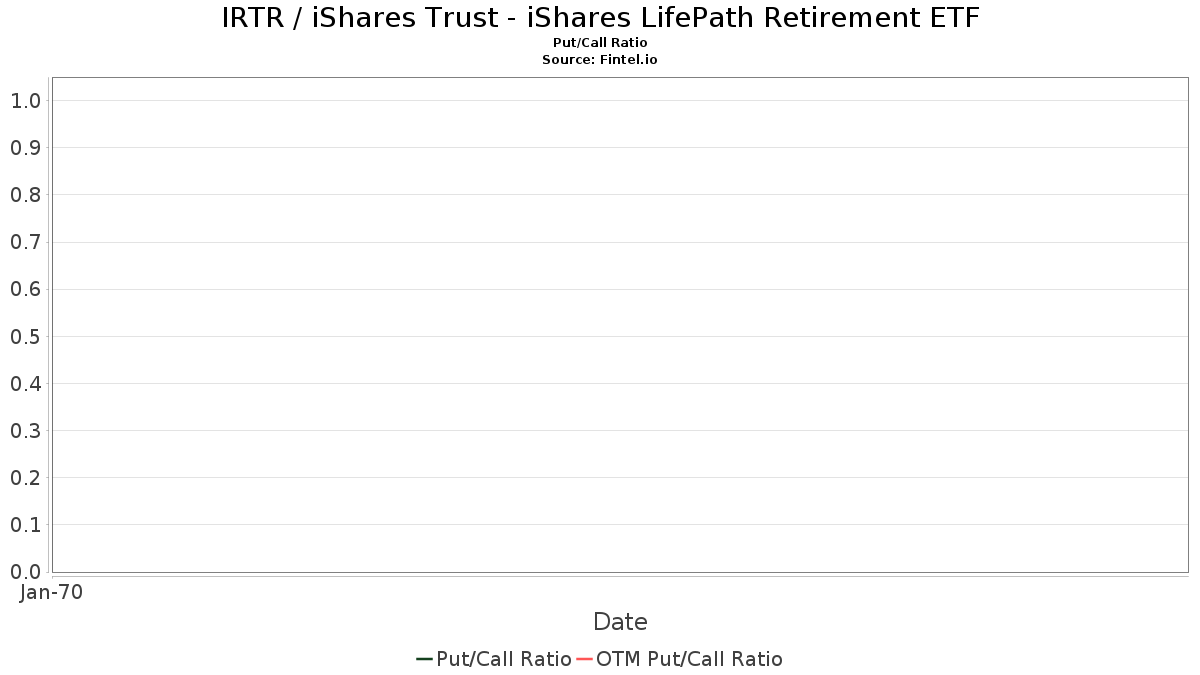Select the 0.6 y-axis label
Screen dimensions: 1200x675
click(x=25, y=289)
